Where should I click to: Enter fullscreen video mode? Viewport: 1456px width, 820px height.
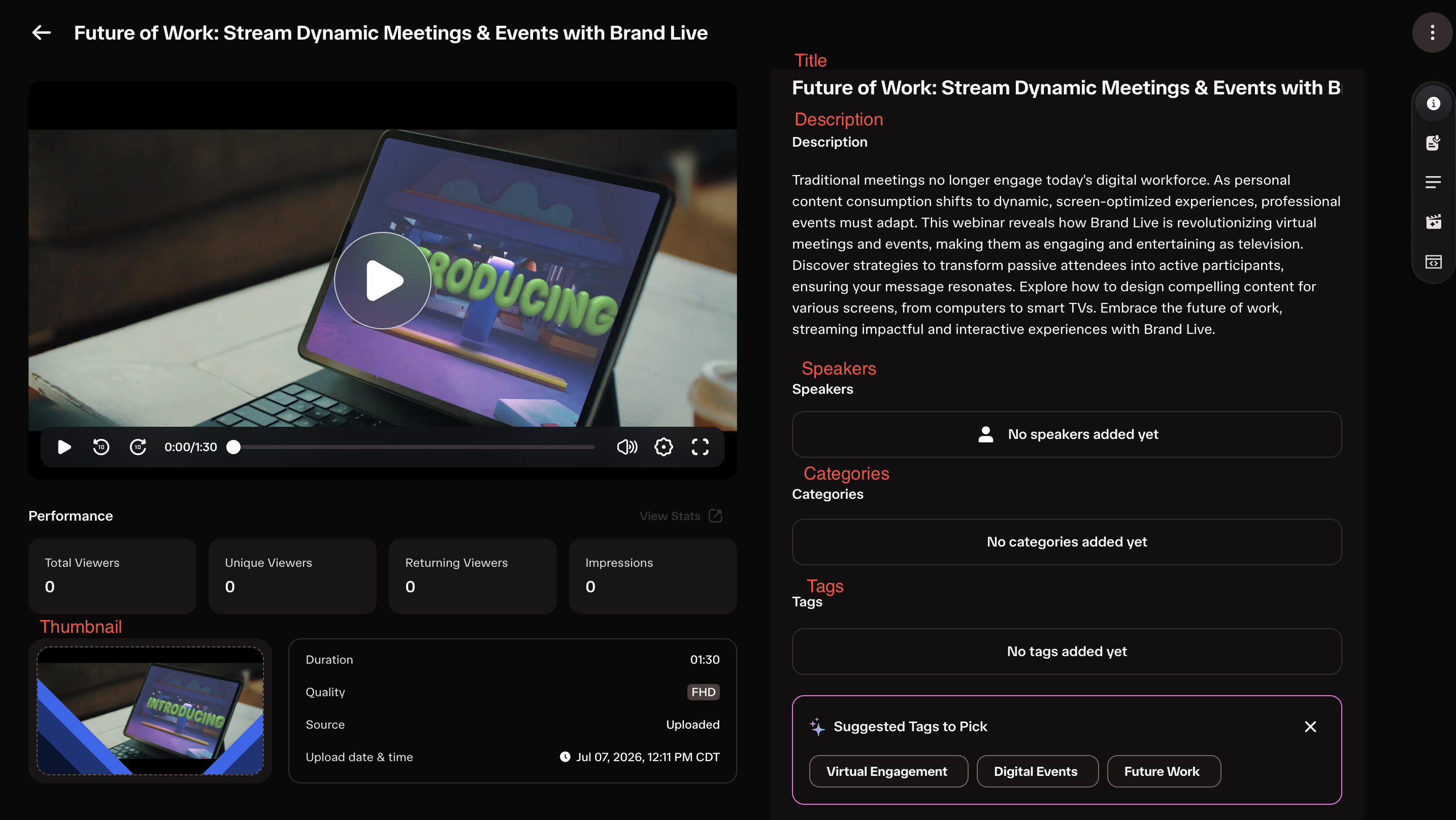point(700,447)
